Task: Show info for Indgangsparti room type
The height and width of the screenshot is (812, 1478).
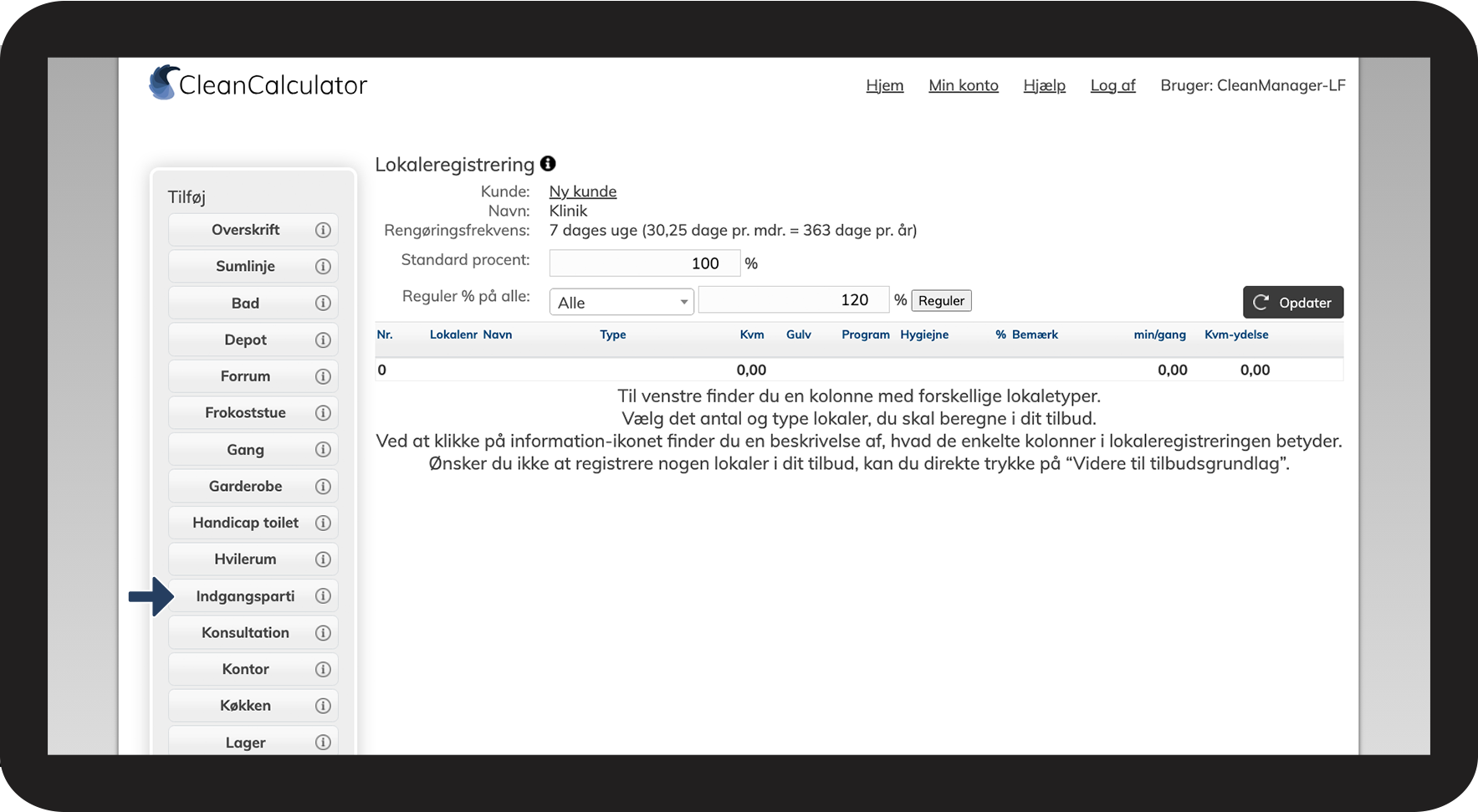Action: click(323, 596)
